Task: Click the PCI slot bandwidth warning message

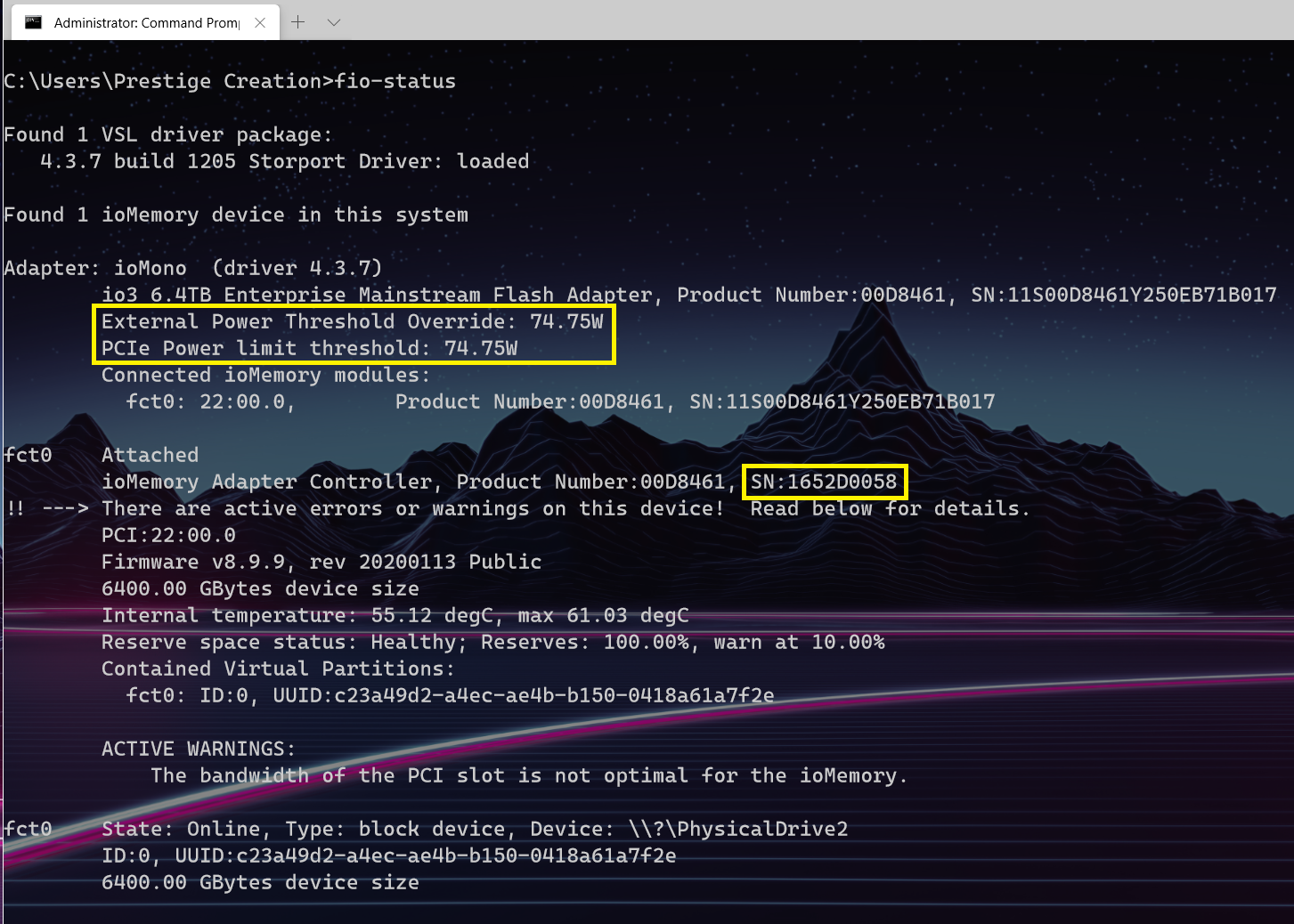Action: pos(529,775)
